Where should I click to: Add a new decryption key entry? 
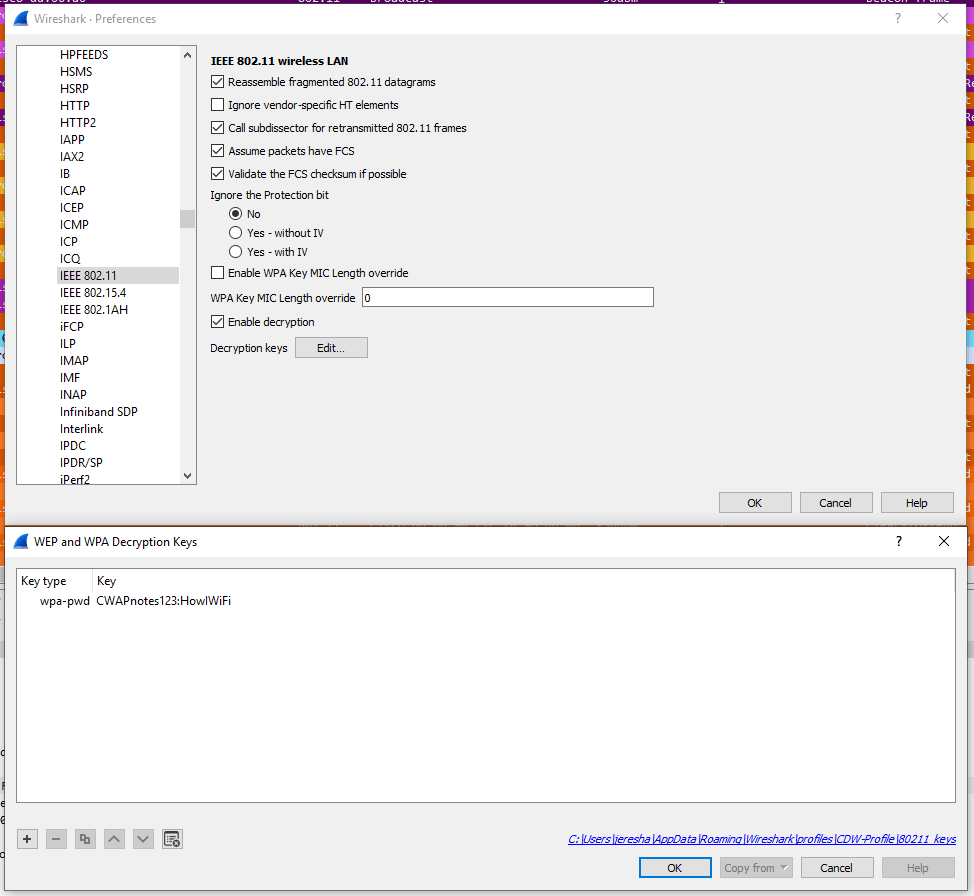tap(28, 839)
